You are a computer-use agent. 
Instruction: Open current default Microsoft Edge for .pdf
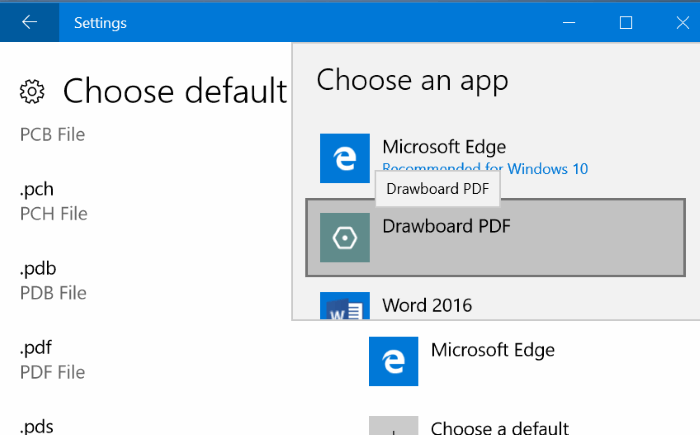point(462,361)
